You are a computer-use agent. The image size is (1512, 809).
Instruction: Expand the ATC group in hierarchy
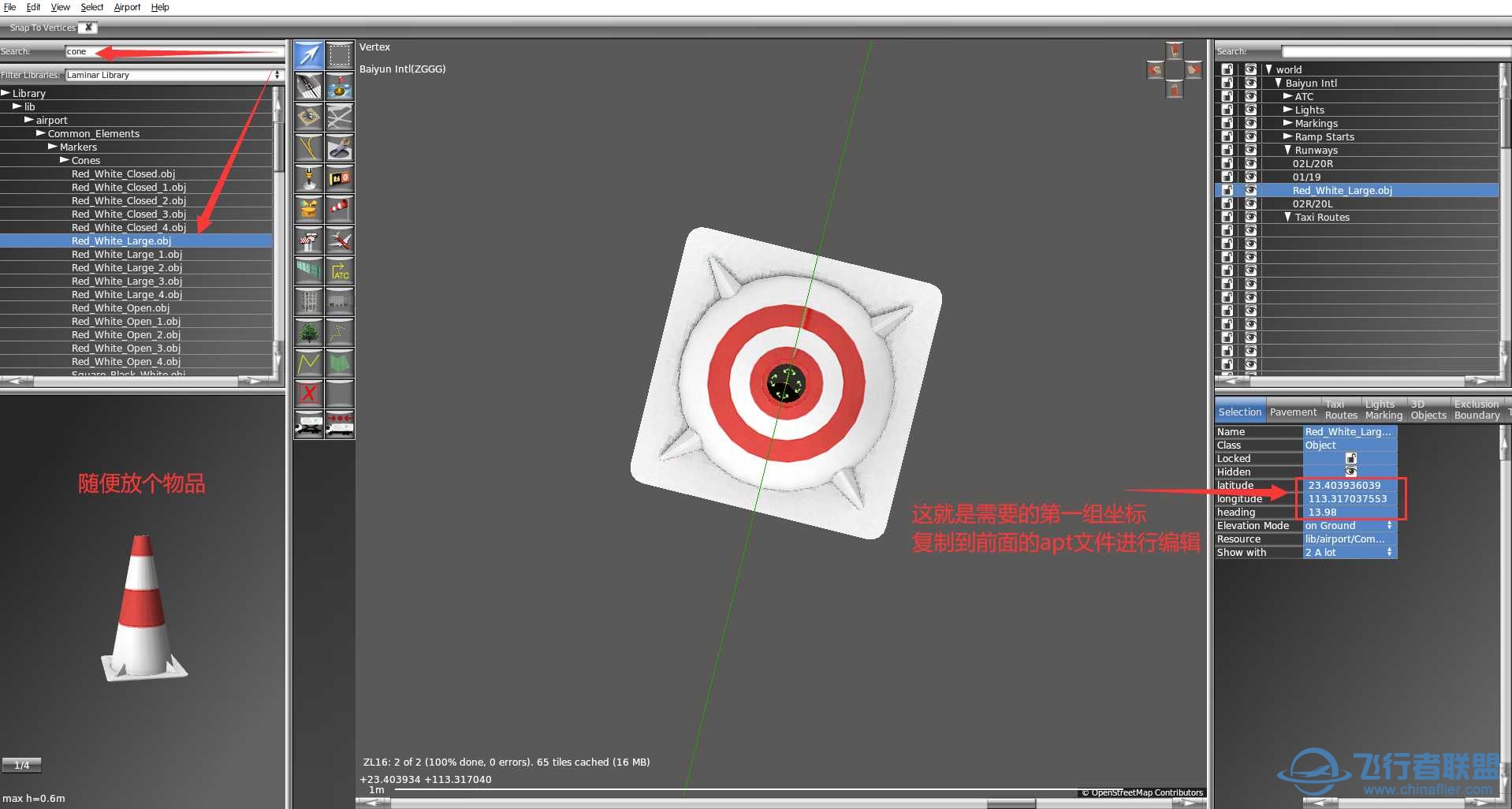[1287, 96]
